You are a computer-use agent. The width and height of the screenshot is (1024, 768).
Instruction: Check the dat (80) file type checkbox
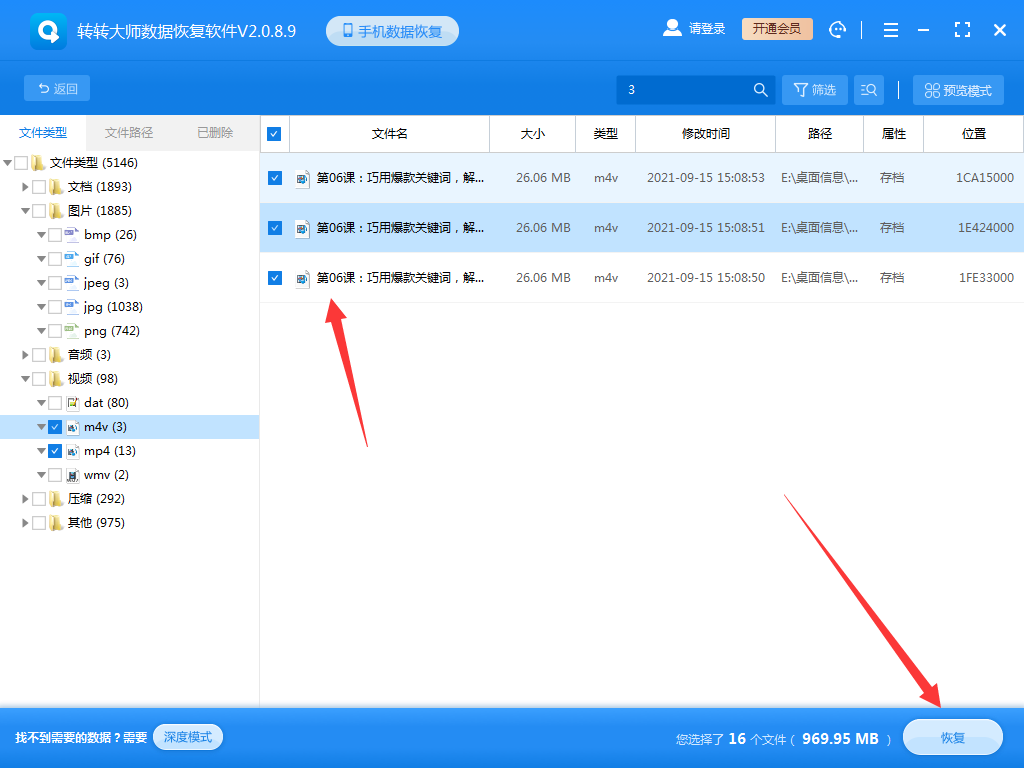(x=56, y=402)
